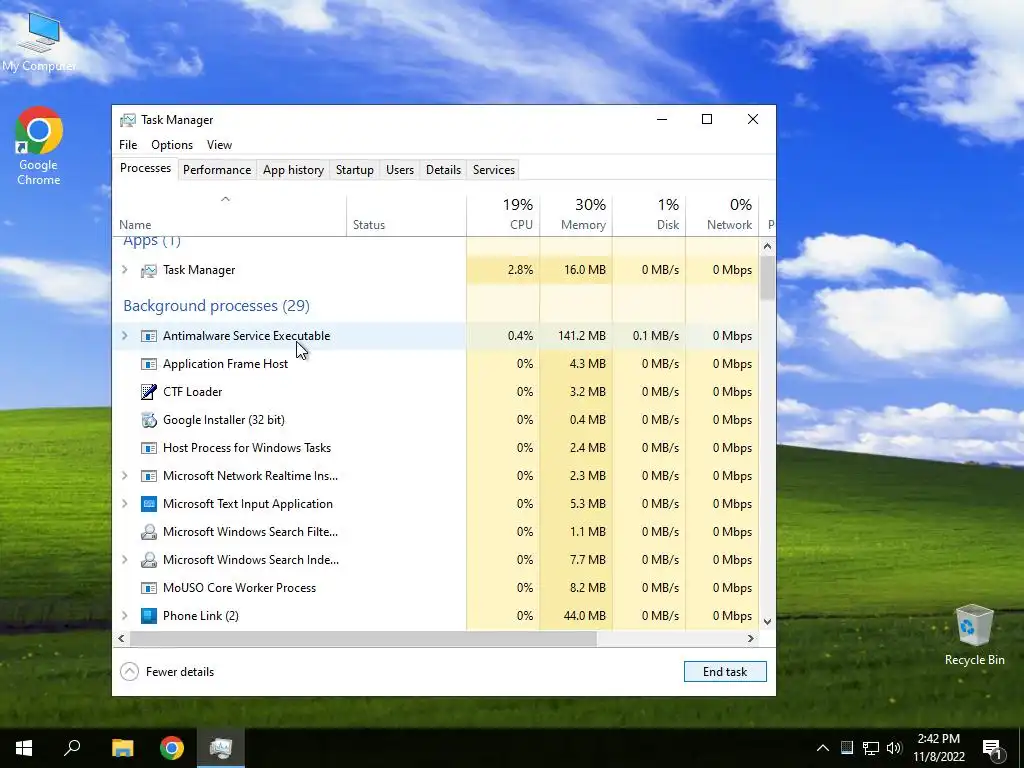Sort by Network usage column
The height and width of the screenshot is (768, 1024).
point(722,215)
